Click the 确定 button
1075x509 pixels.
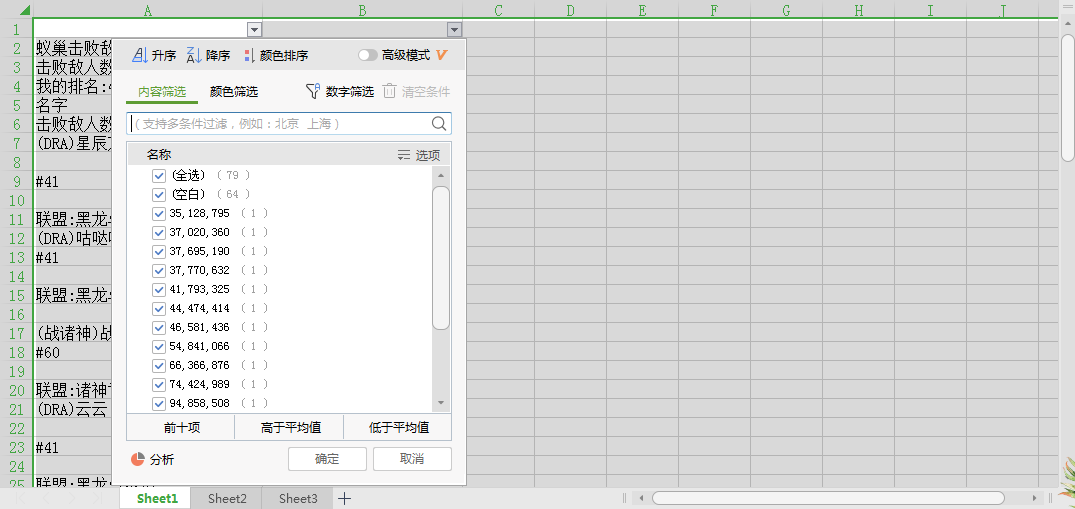[327, 459]
